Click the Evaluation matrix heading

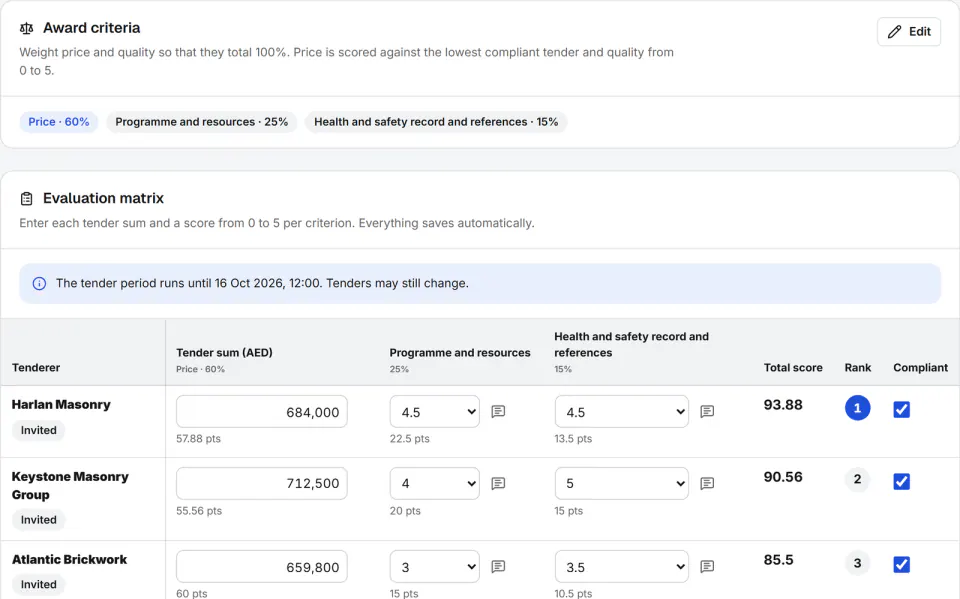tap(103, 198)
